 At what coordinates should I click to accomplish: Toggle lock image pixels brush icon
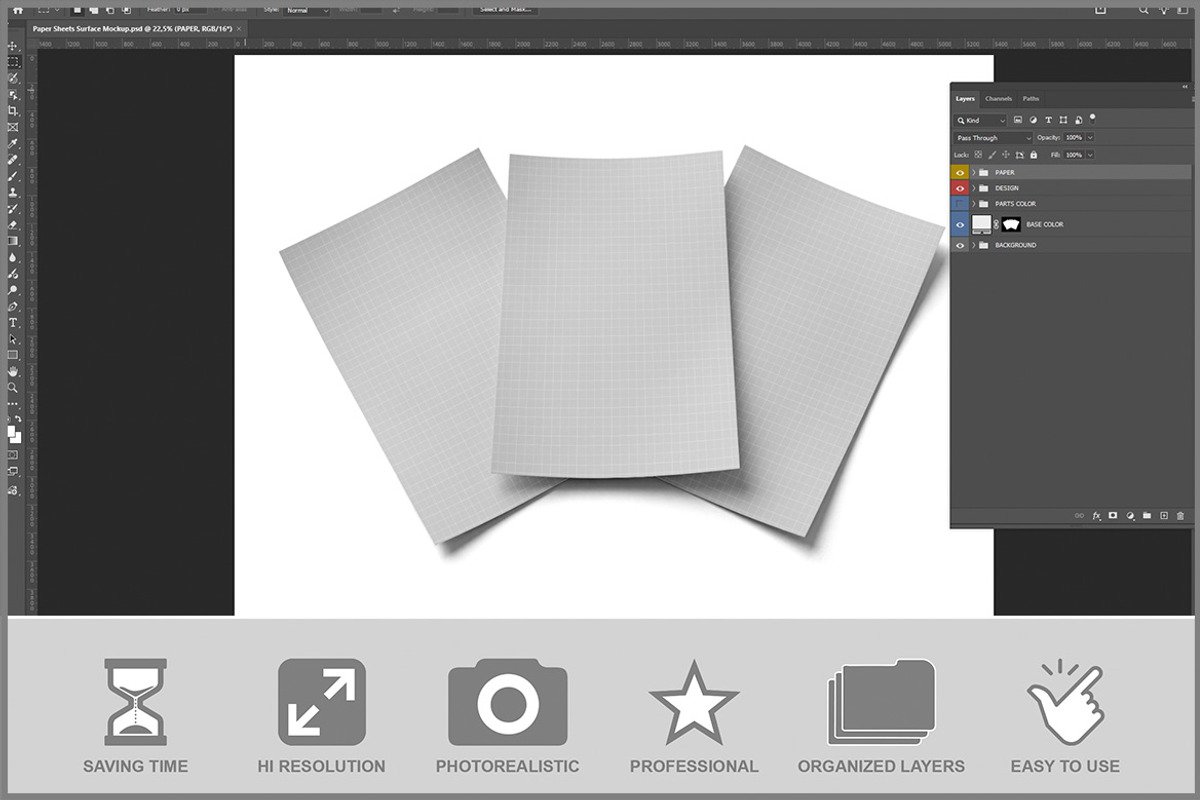[992, 155]
